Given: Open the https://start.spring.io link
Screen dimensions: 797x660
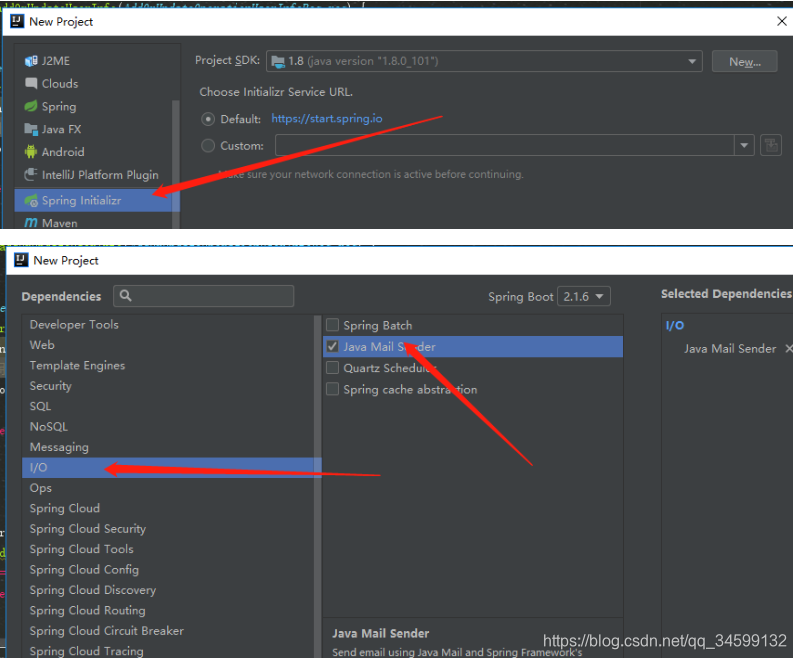Looking at the screenshot, I should 327,118.
